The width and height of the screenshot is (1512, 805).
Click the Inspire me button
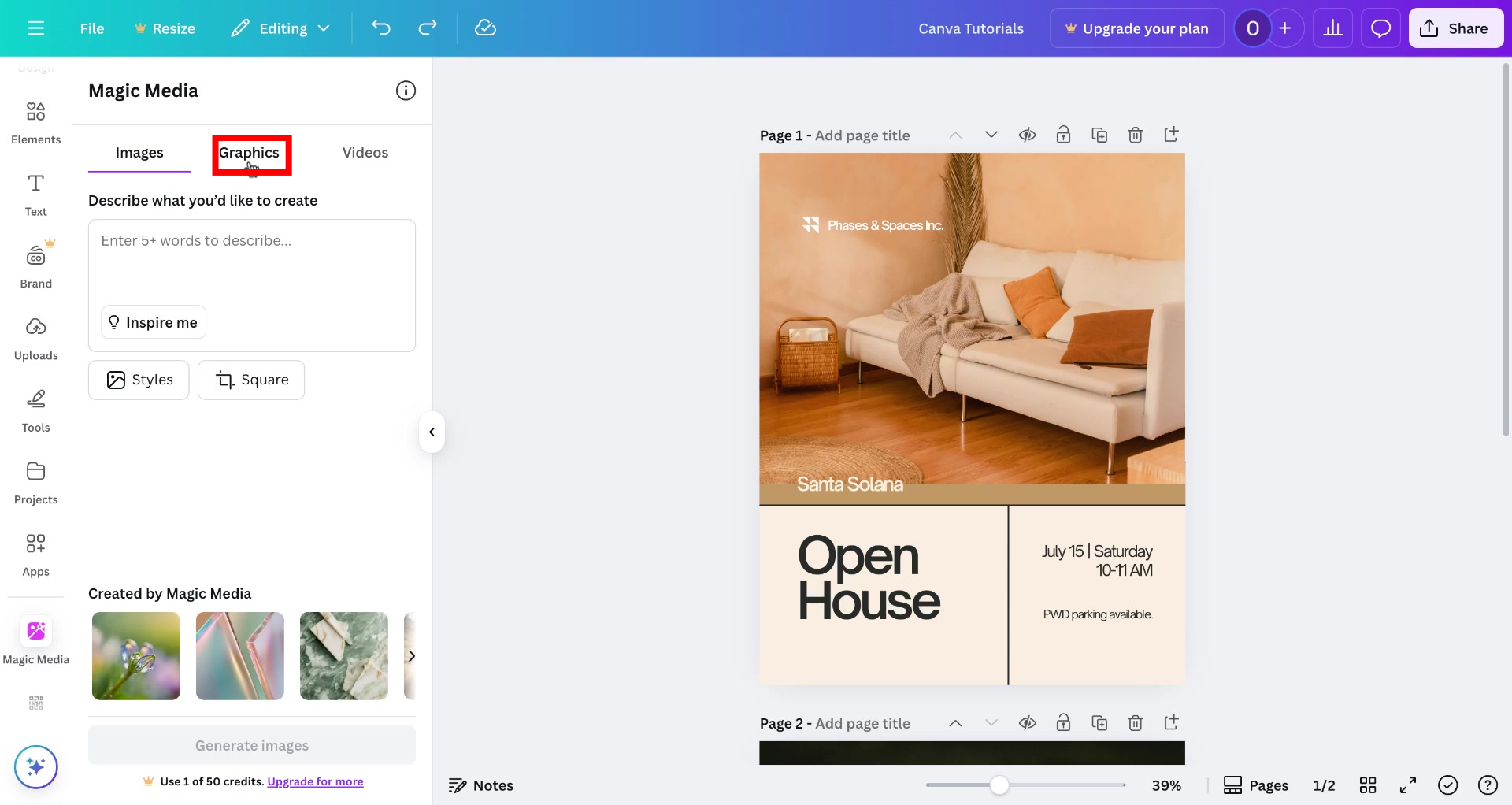pyautogui.click(x=153, y=322)
